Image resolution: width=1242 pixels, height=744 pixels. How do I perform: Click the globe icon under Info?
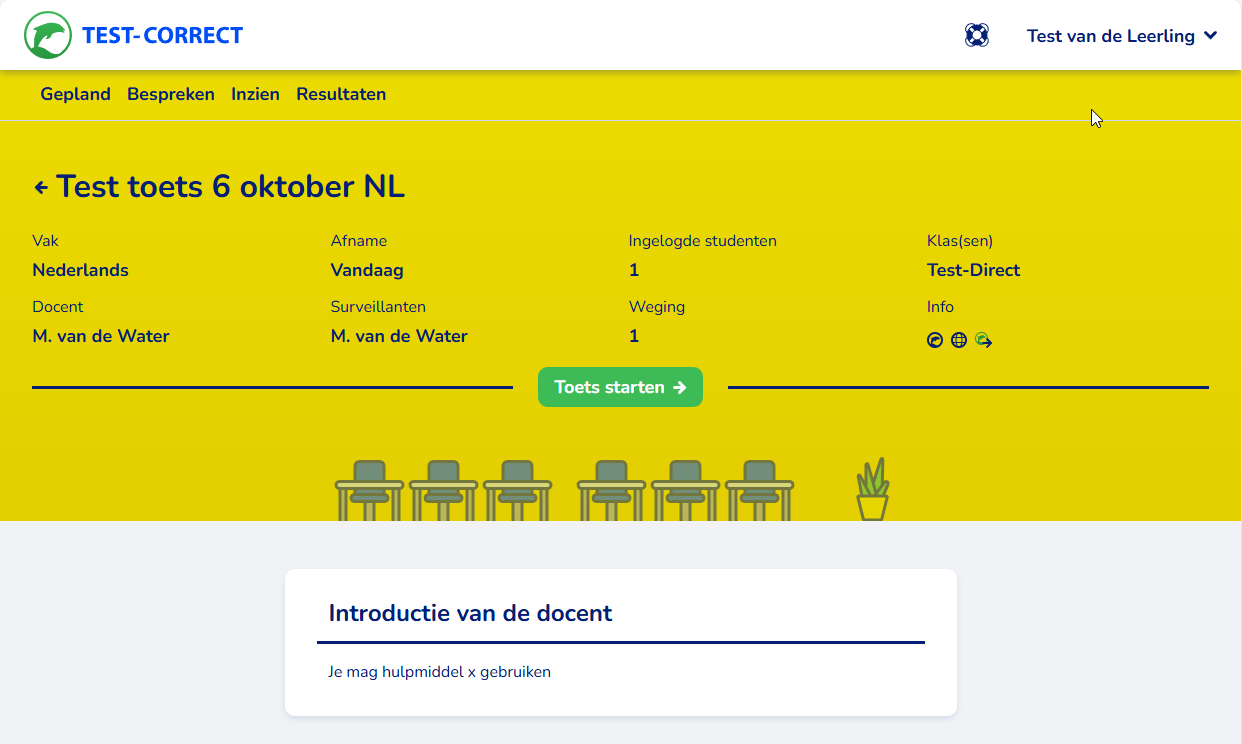tap(959, 341)
